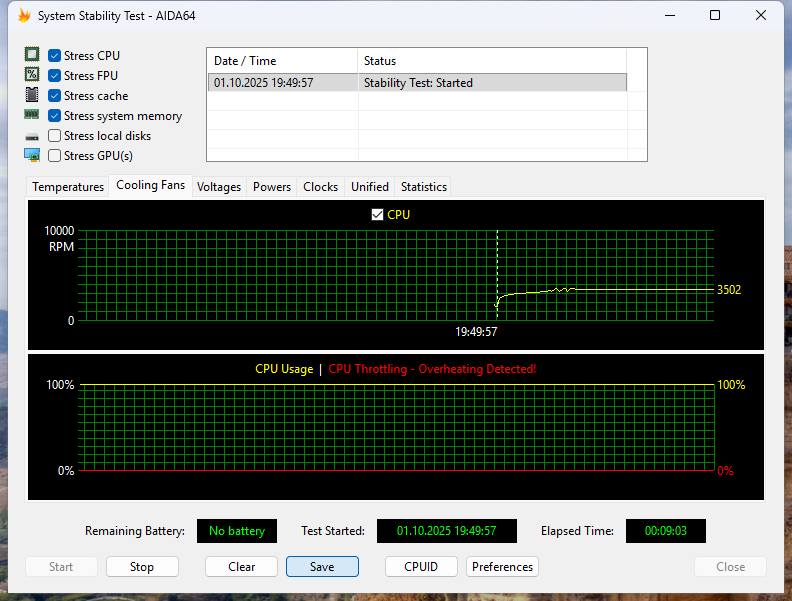Click the monitor icon beside Stress GPU(s)
This screenshot has width=792, height=601.
point(32,155)
